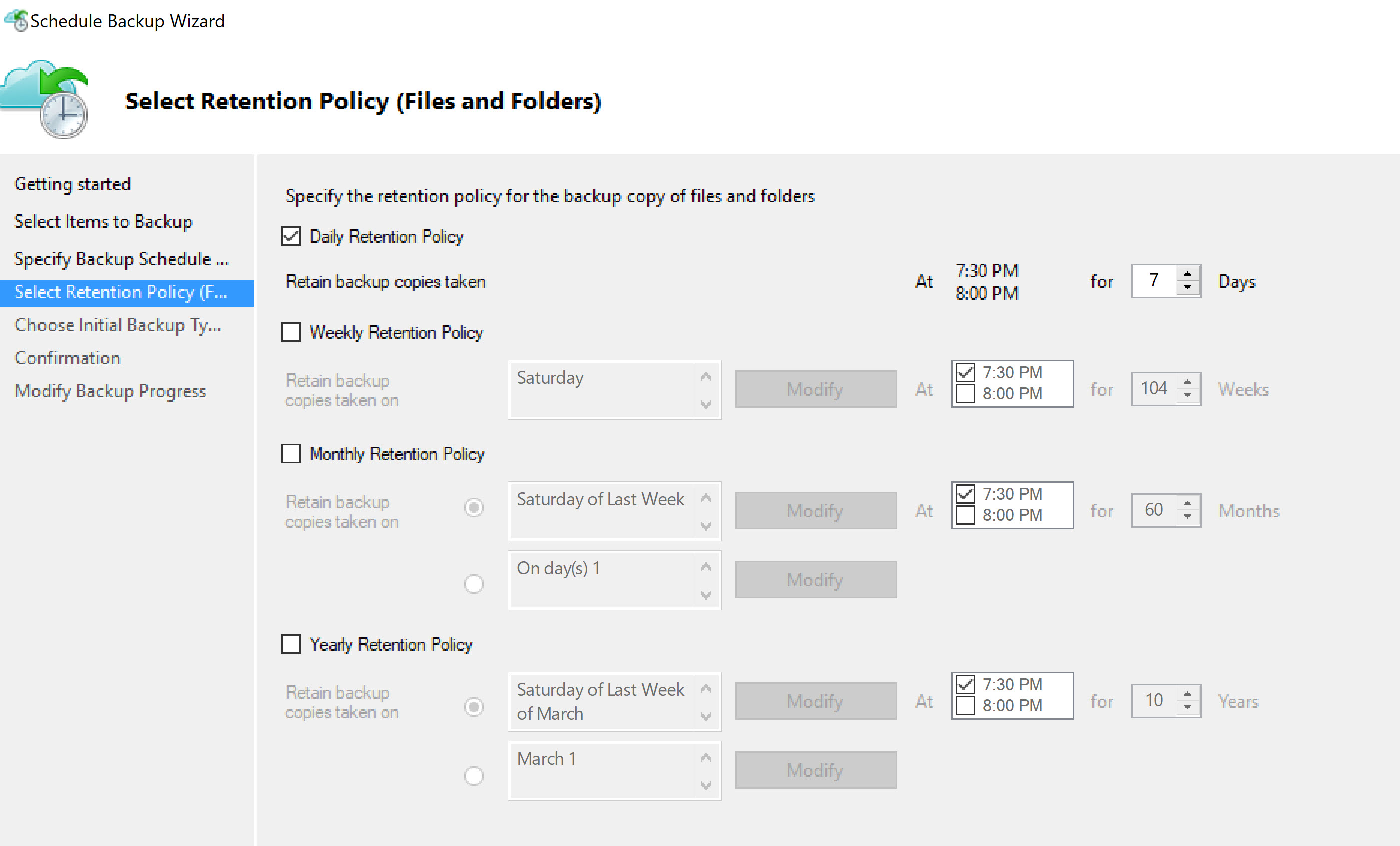Enable the Monthly Retention Policy checkbox
Viewport: 1400px width, 846px height.
click(x=291, y=453)
